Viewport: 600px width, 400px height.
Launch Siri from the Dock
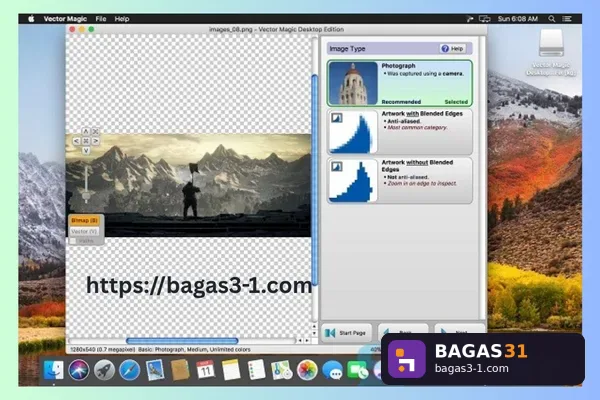(79, 370)
